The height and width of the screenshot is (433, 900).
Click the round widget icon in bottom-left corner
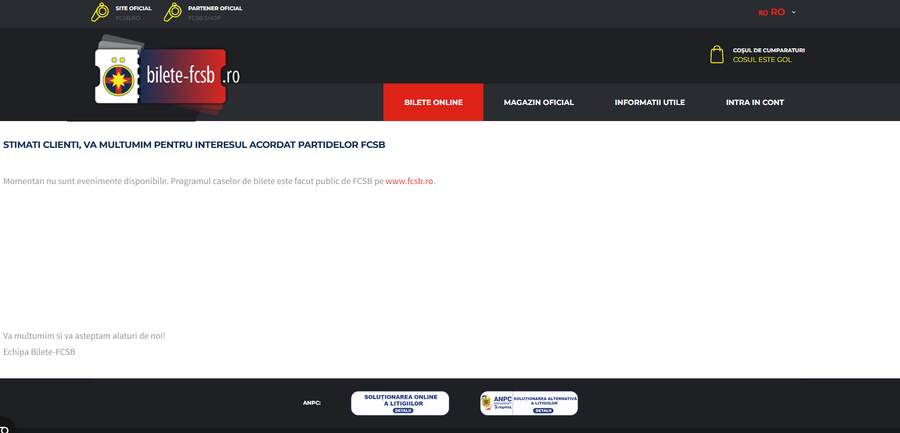[x=4, y=425]
